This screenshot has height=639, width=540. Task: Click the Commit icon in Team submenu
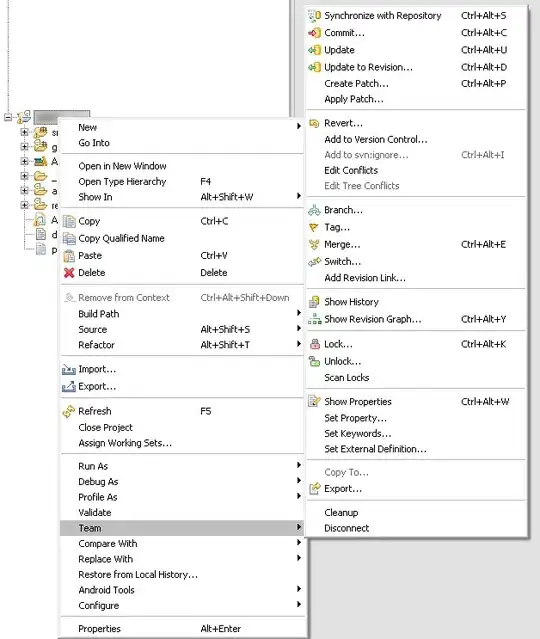click(315, 33)
